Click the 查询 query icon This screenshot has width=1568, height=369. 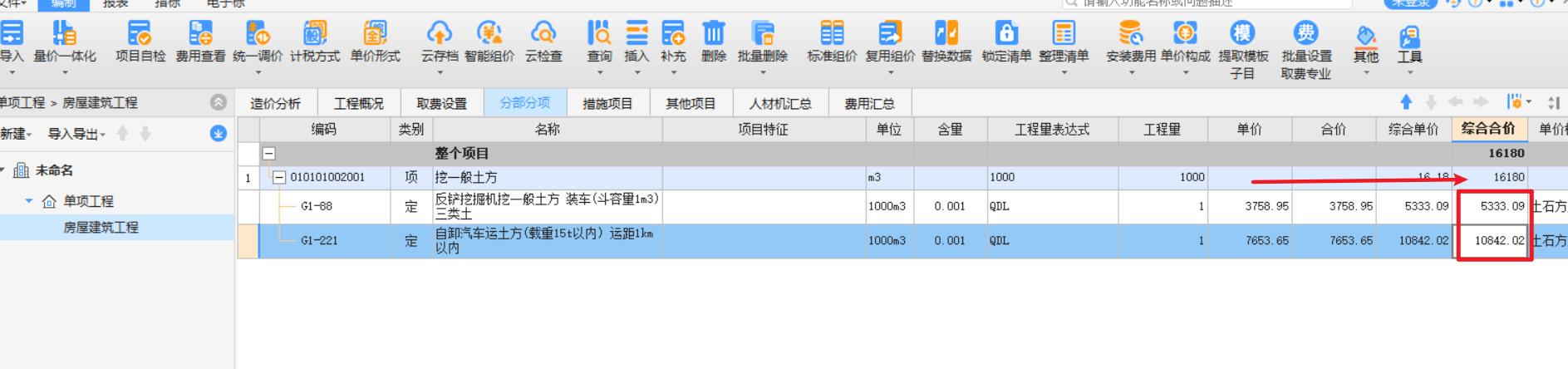point(599,33)
